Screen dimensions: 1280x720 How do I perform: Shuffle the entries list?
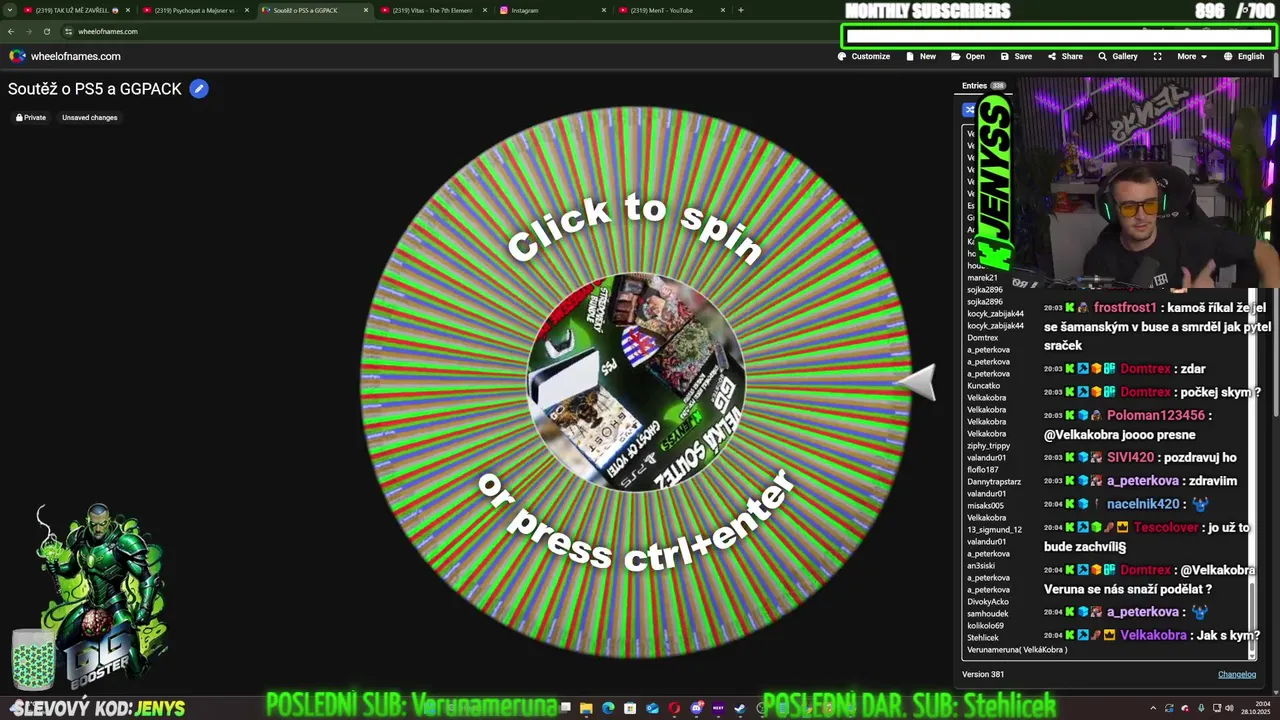[968, 110]
